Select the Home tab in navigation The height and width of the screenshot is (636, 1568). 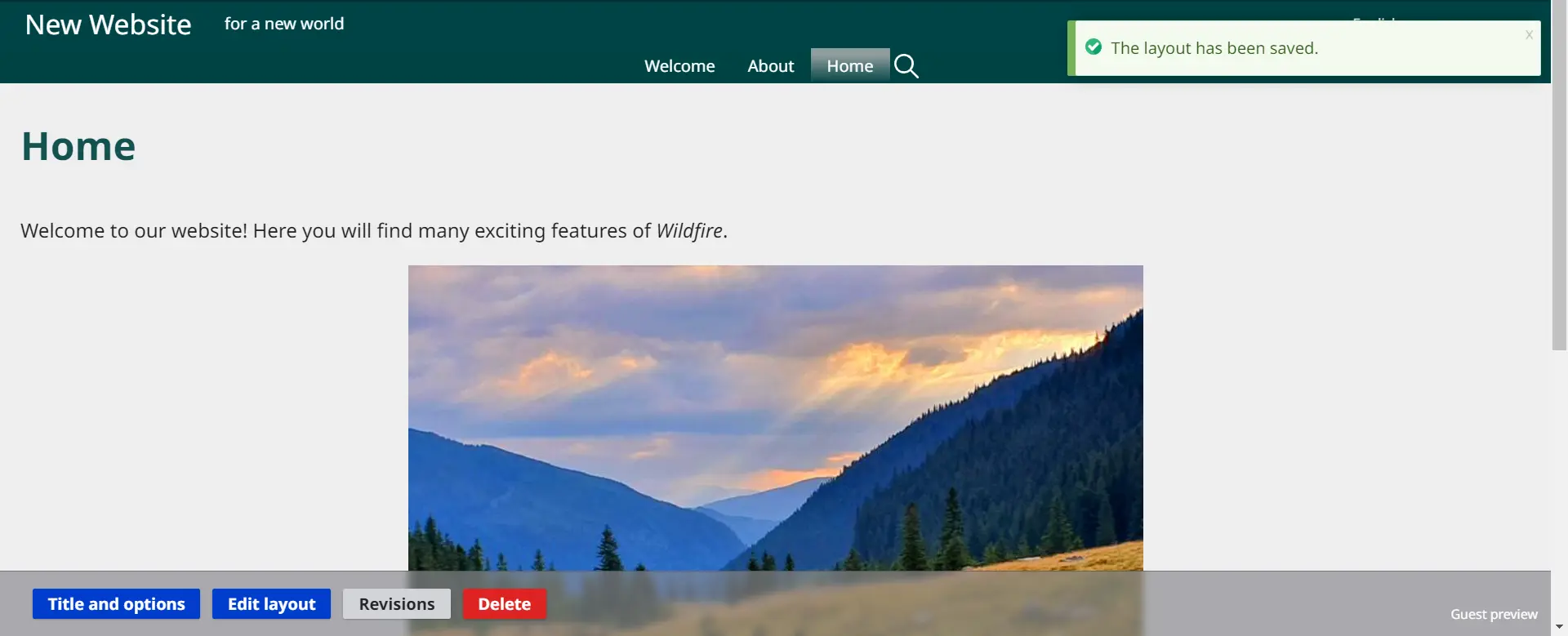click(x=849, y=66)
